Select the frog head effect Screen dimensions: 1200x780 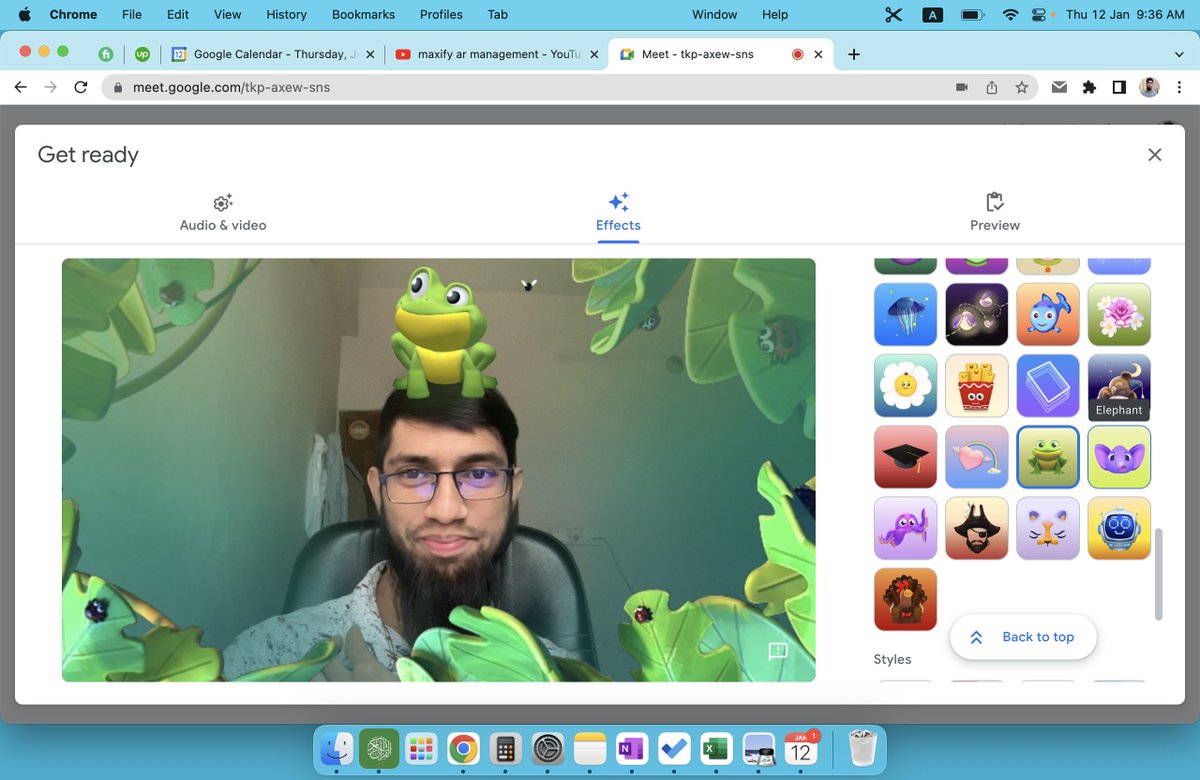click(1048, 458)
